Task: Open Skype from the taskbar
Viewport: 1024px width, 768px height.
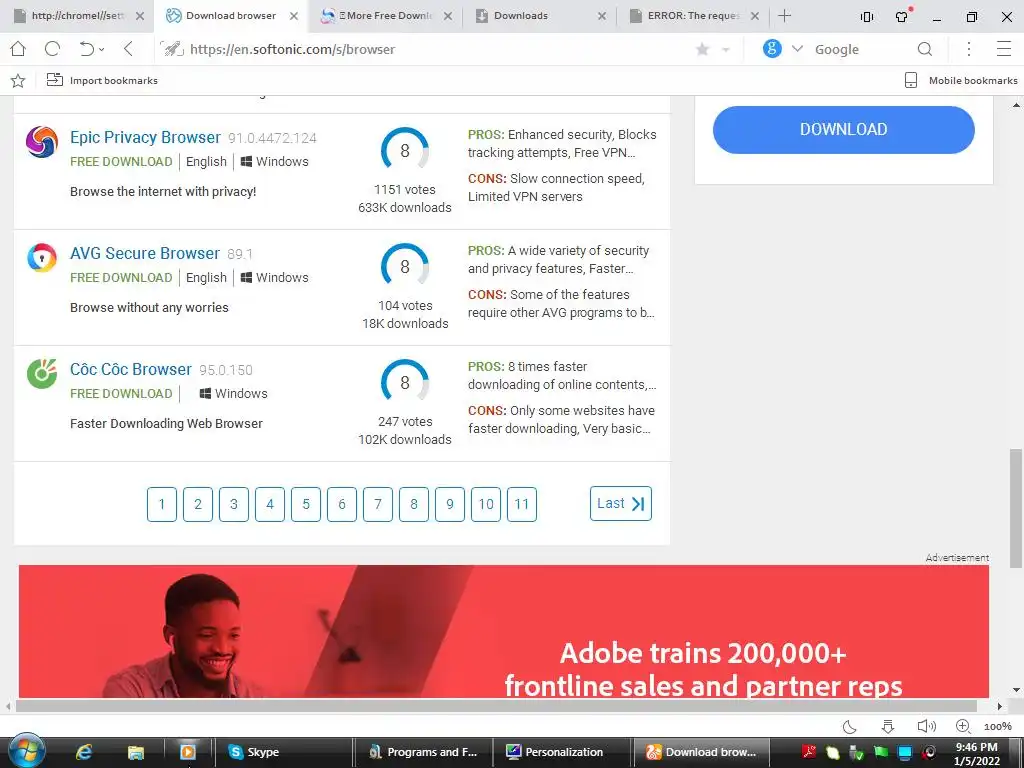Action: click(283, 752)
